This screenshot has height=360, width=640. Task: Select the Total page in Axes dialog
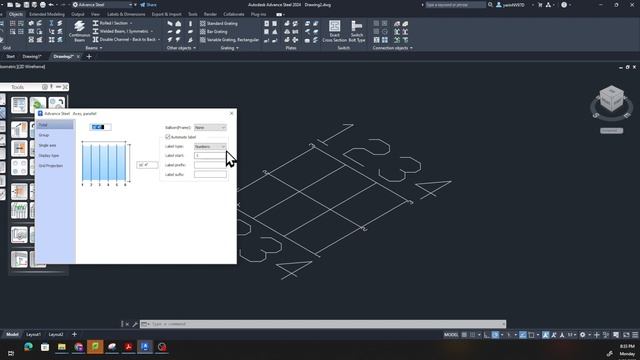[55, 125]
